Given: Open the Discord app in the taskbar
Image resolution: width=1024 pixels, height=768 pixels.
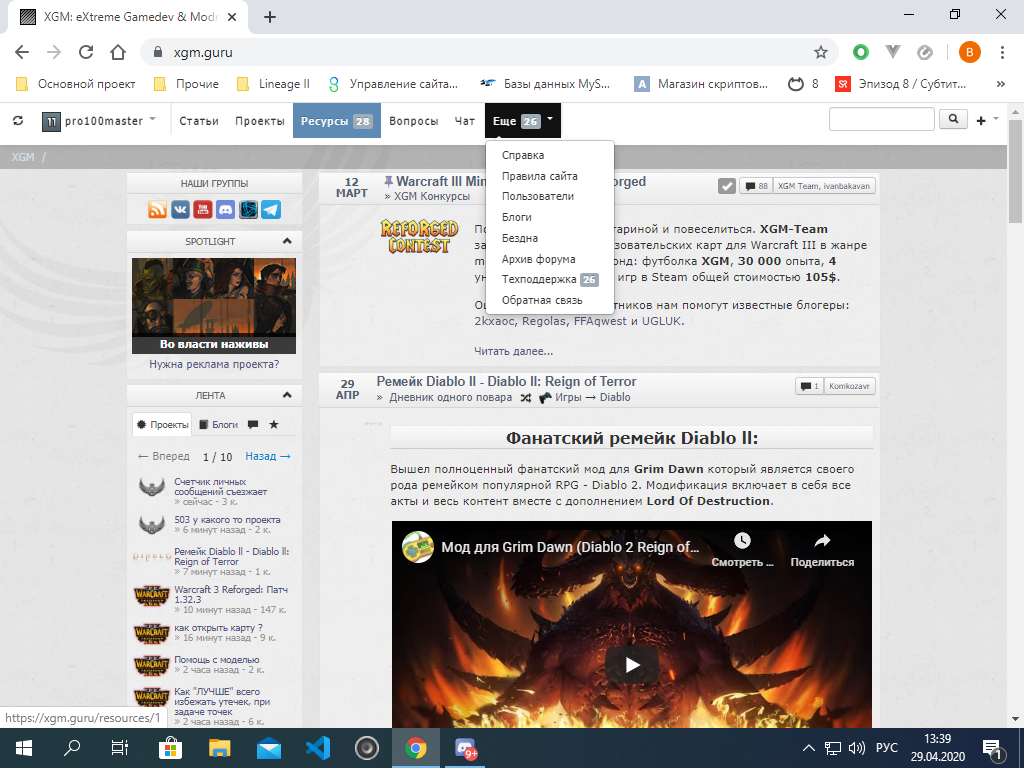Looking at the screenshot, I should [465, 748].
